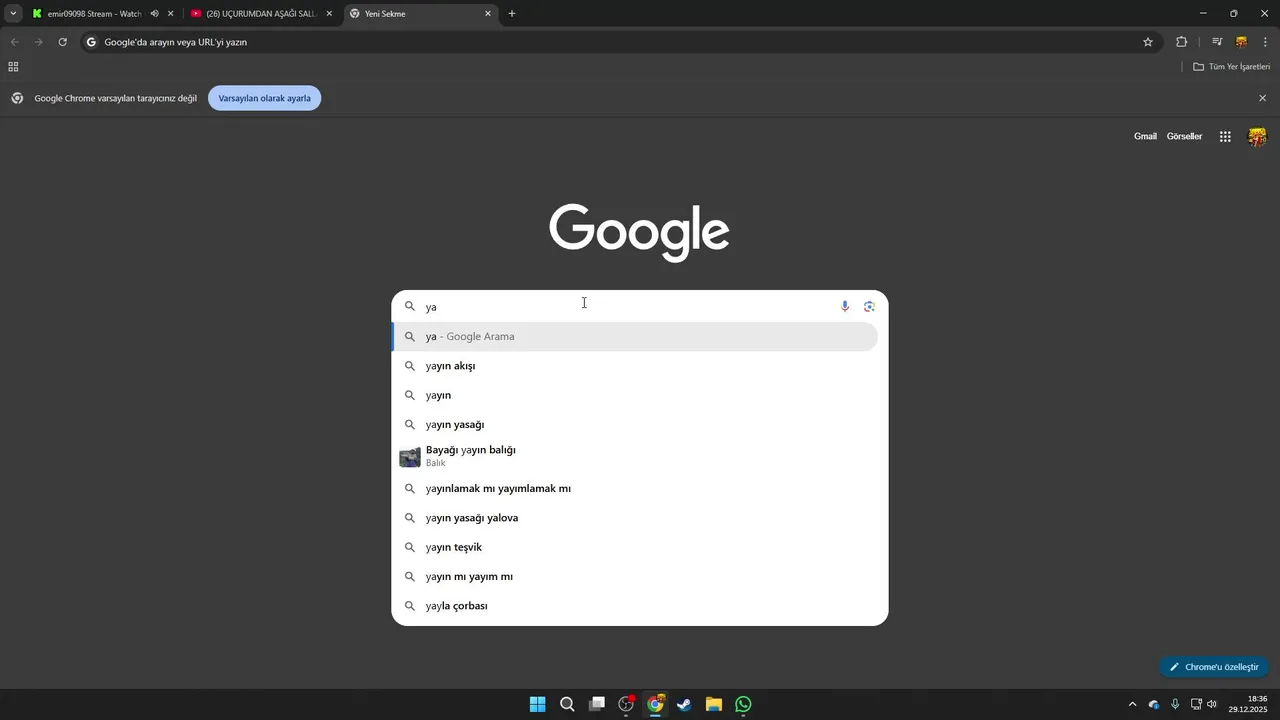Viewport: 1280px width, 720px height.
Task: Open Chrome profile avatar in the toolbar
Action: point(1241,42)
